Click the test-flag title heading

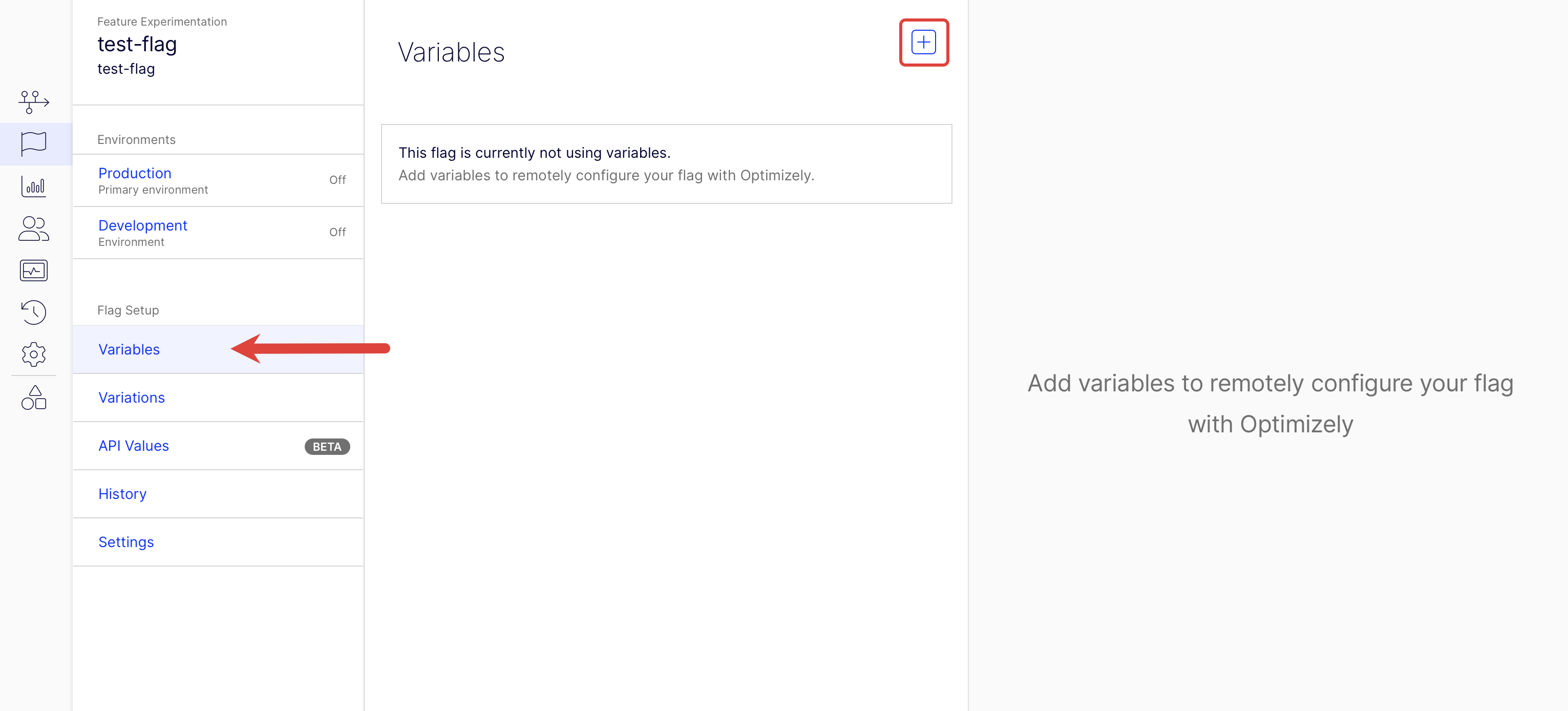[x=137, y=45]
